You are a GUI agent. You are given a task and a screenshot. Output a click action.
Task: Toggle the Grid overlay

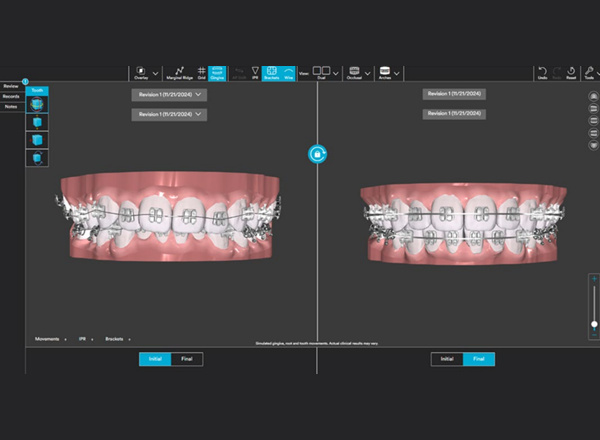[201, 73]
